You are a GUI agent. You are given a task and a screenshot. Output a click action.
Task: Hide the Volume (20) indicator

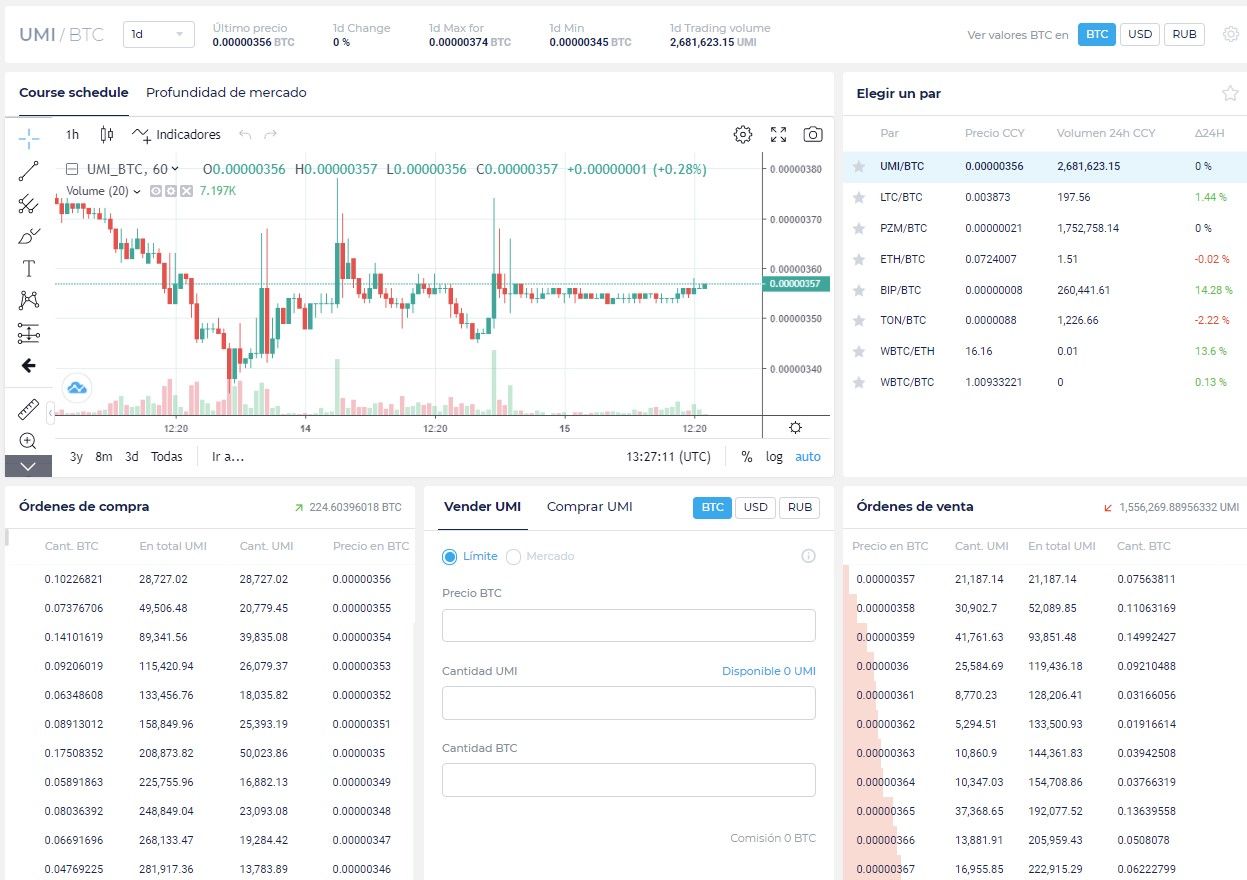tap(156, 190)
